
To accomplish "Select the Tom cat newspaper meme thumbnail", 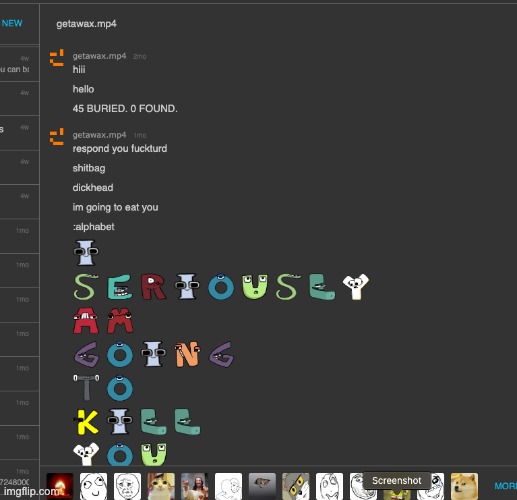I will (296, 486).
